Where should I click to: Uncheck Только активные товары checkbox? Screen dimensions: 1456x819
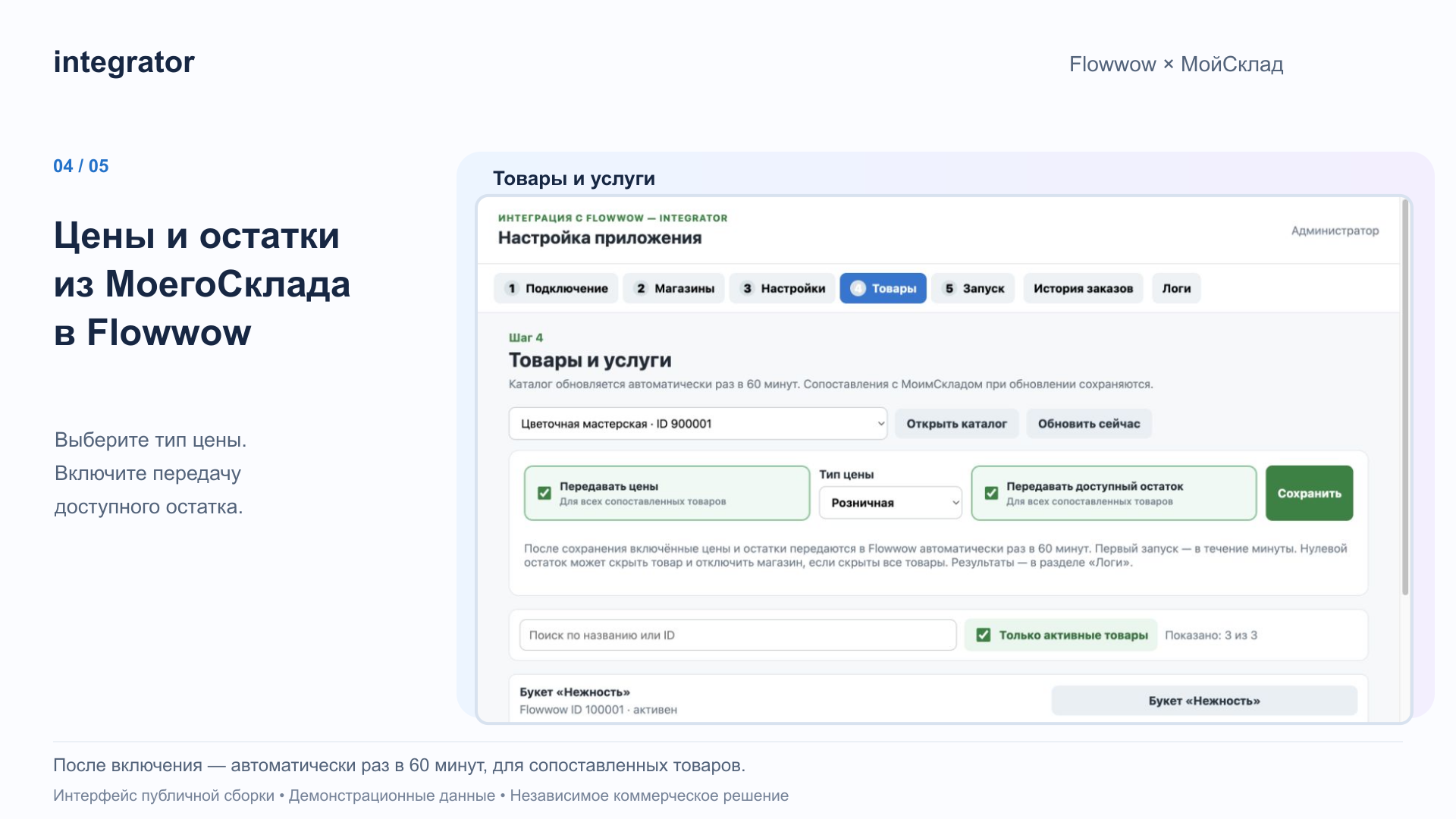tap(984, 635)
